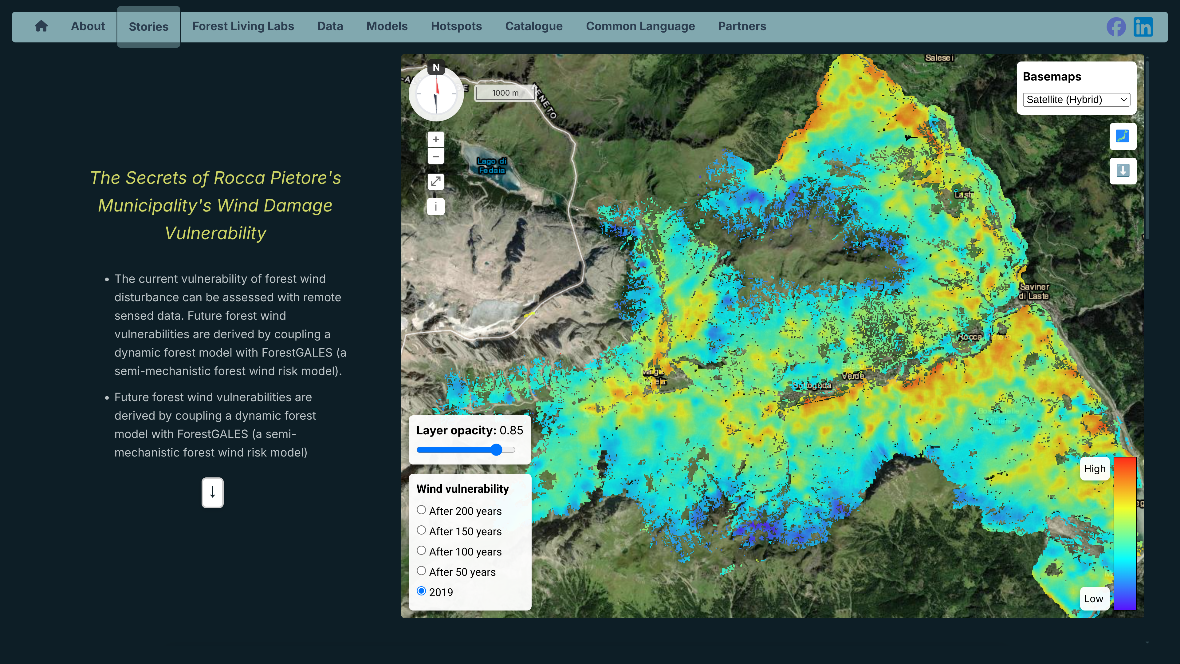Zoom out on the map
Viewport: 1180px width, 664px height.
tap(436, 157)
